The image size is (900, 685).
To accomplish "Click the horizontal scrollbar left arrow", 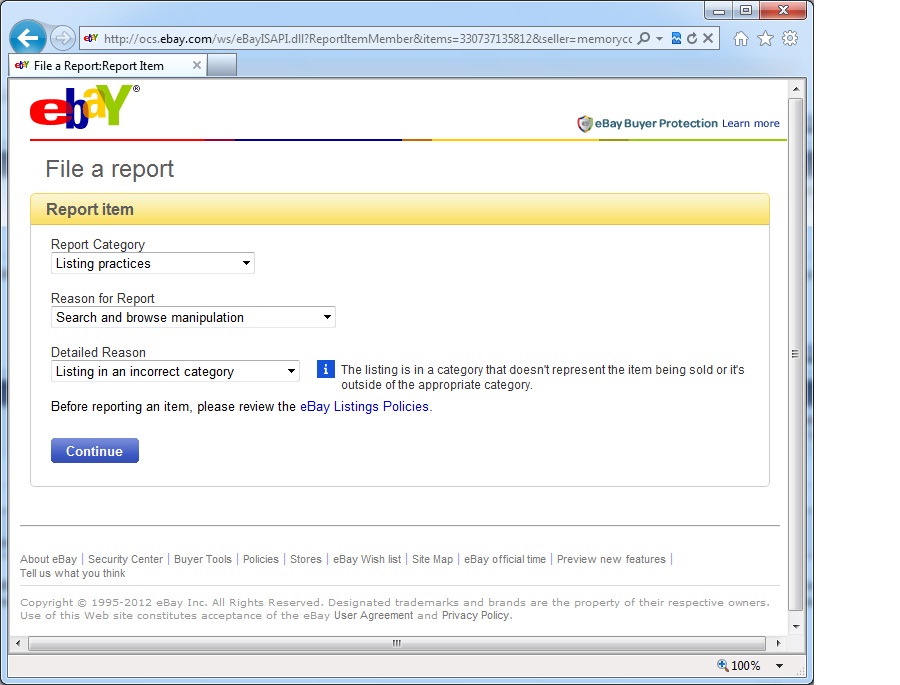I will pyautogui.click(x=18, y=643).
